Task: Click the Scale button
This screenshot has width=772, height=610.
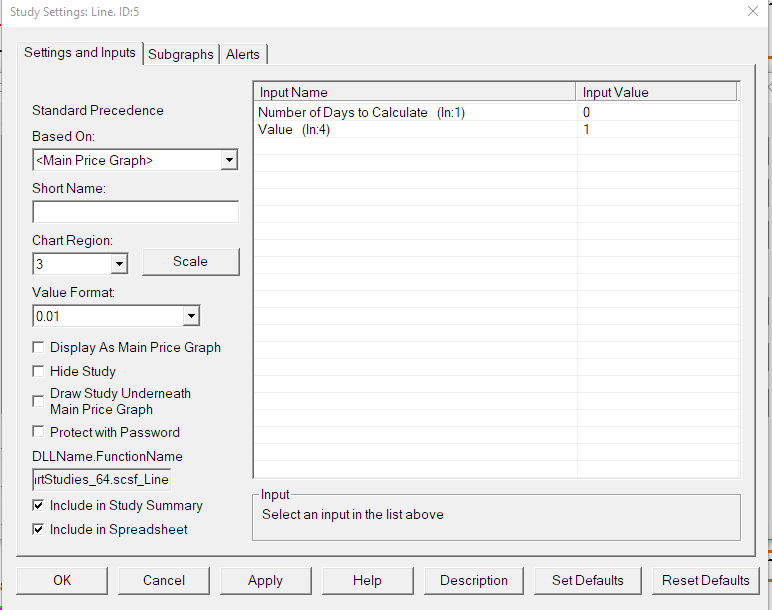Action: [x=191, y=261]
